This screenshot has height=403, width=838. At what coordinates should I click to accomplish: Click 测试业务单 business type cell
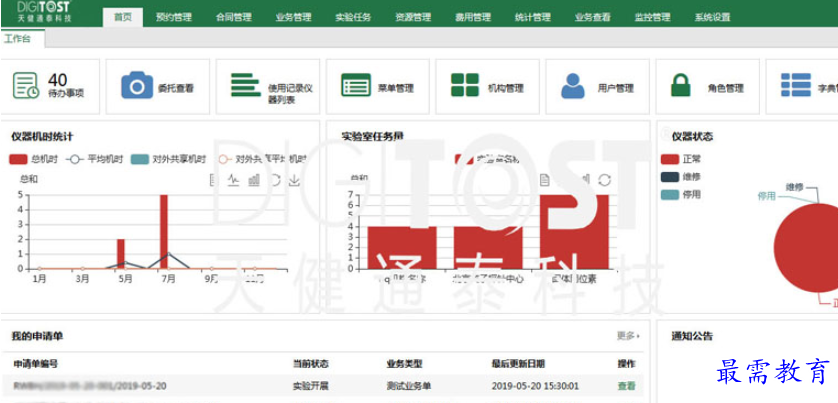tap(408, 386)
